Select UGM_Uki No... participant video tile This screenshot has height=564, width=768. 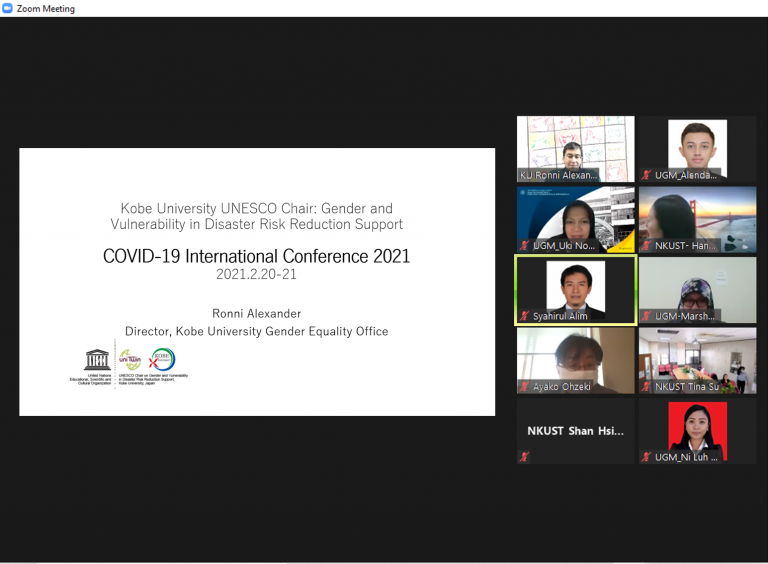tap(576, 219)
